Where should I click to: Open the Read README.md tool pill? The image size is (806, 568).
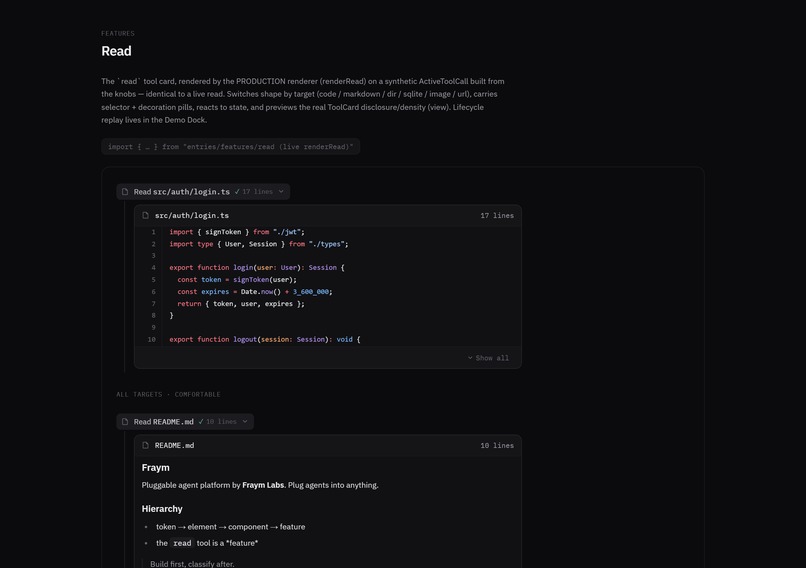pos(185,422)
